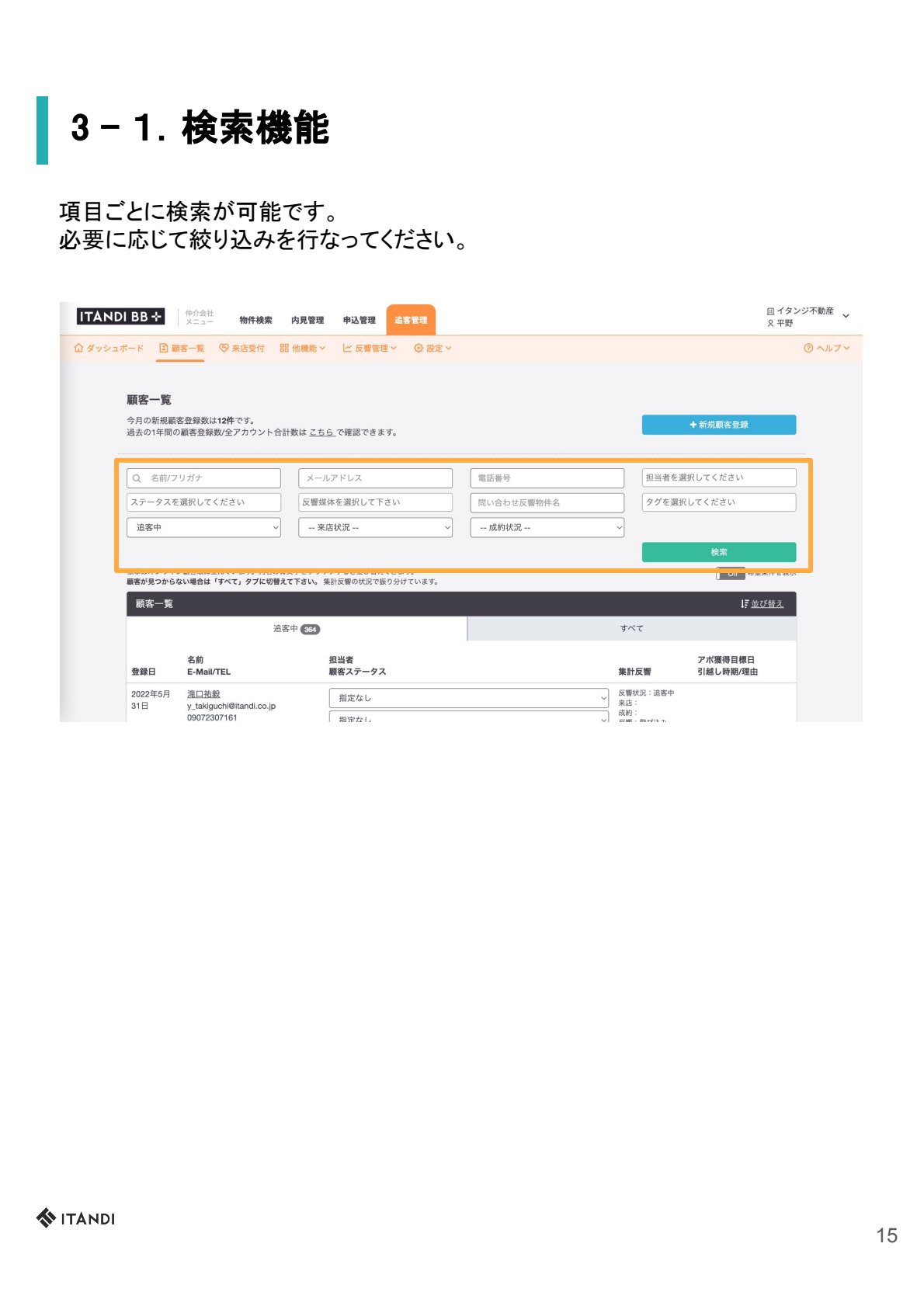Viewport: 924px width, 1306px height.
Task: Click the 反響管理 chart icon
Action: tap(347, 348)
